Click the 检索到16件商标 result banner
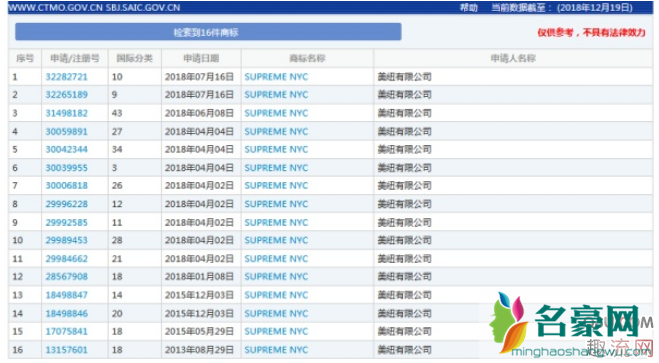This screenshot has width=659, height=363. tap(208, 32)
